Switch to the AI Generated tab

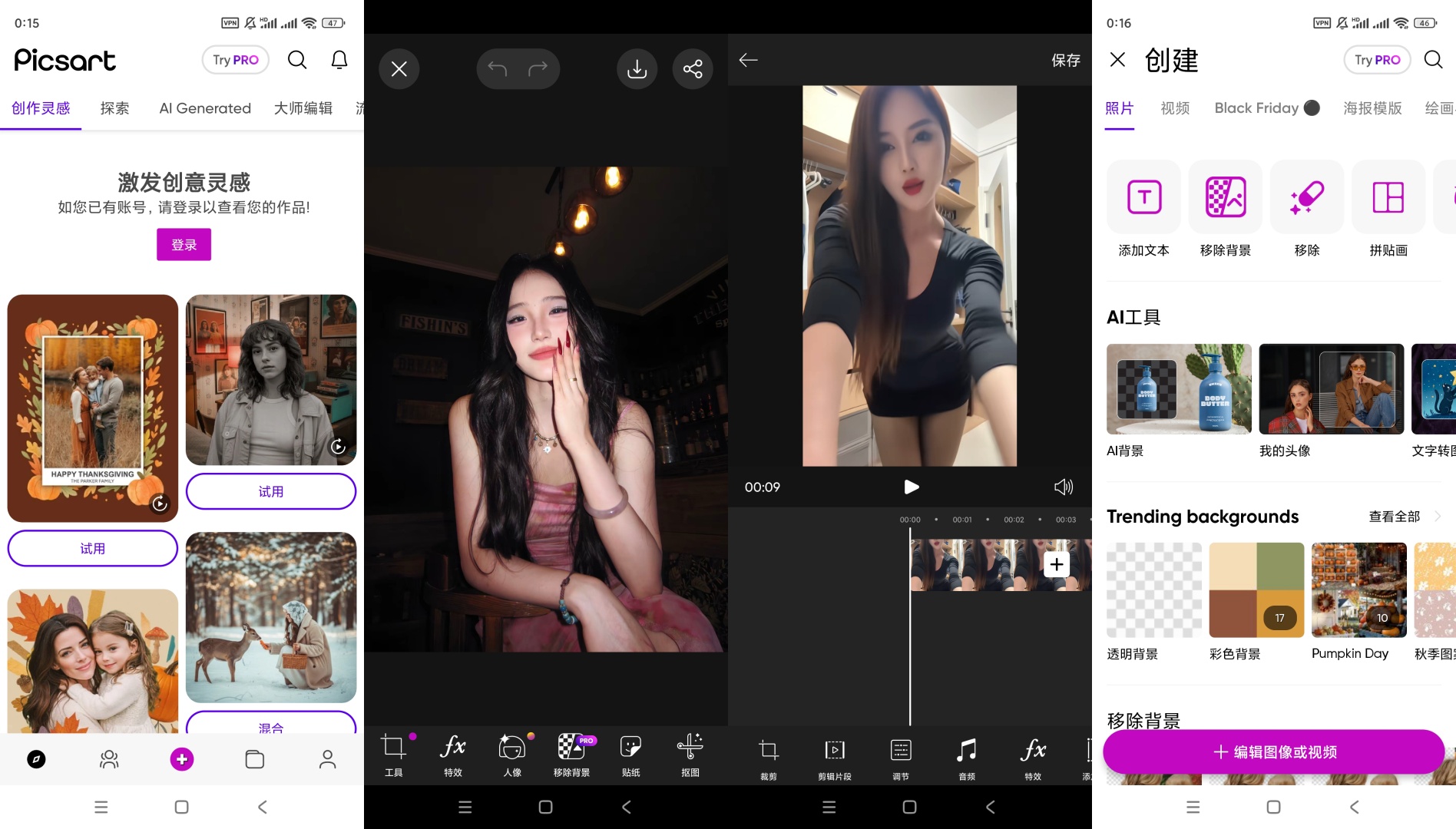[205, 108]
